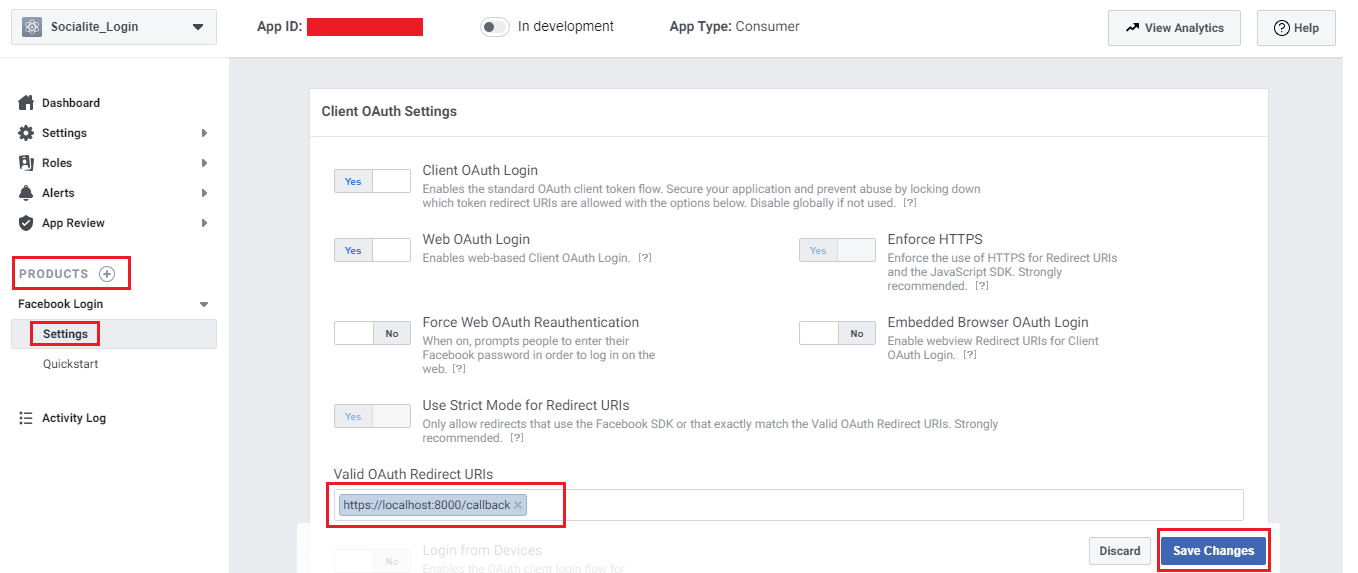Image resolution: width=1358 pixels, height=573 pixels.
Task: Open Alerts in sidebar
Action: [58, 193]
